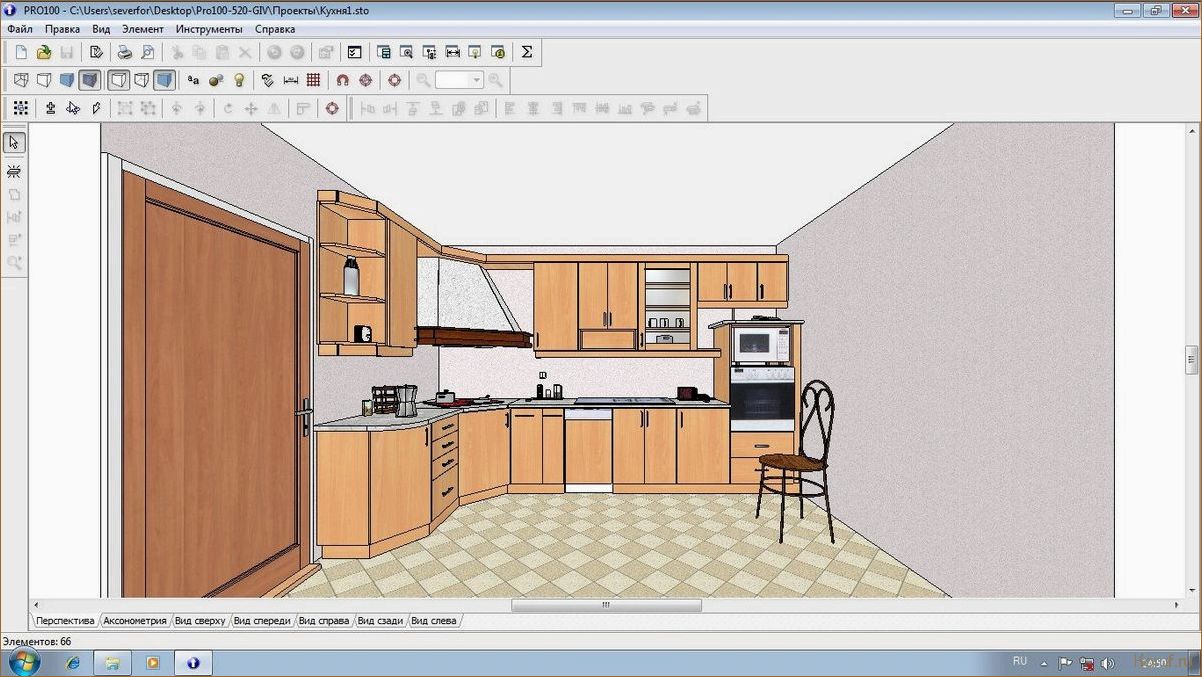Open the zoom level dropdown
The width and height of the screenshot is (1202, 677).
pyautogui.click(x=476, y=80)
